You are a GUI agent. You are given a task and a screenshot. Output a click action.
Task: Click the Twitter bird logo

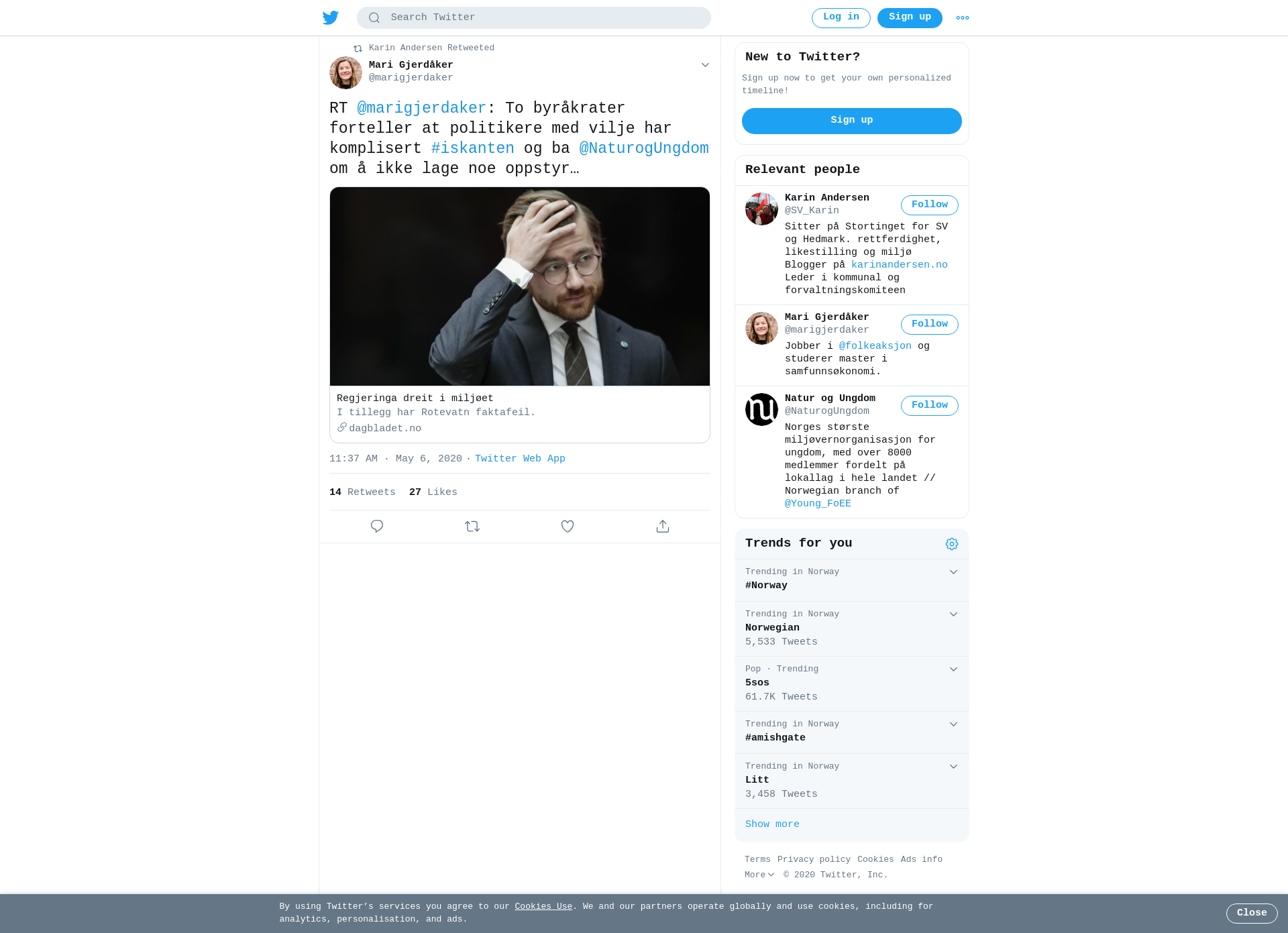coord(331,17)
